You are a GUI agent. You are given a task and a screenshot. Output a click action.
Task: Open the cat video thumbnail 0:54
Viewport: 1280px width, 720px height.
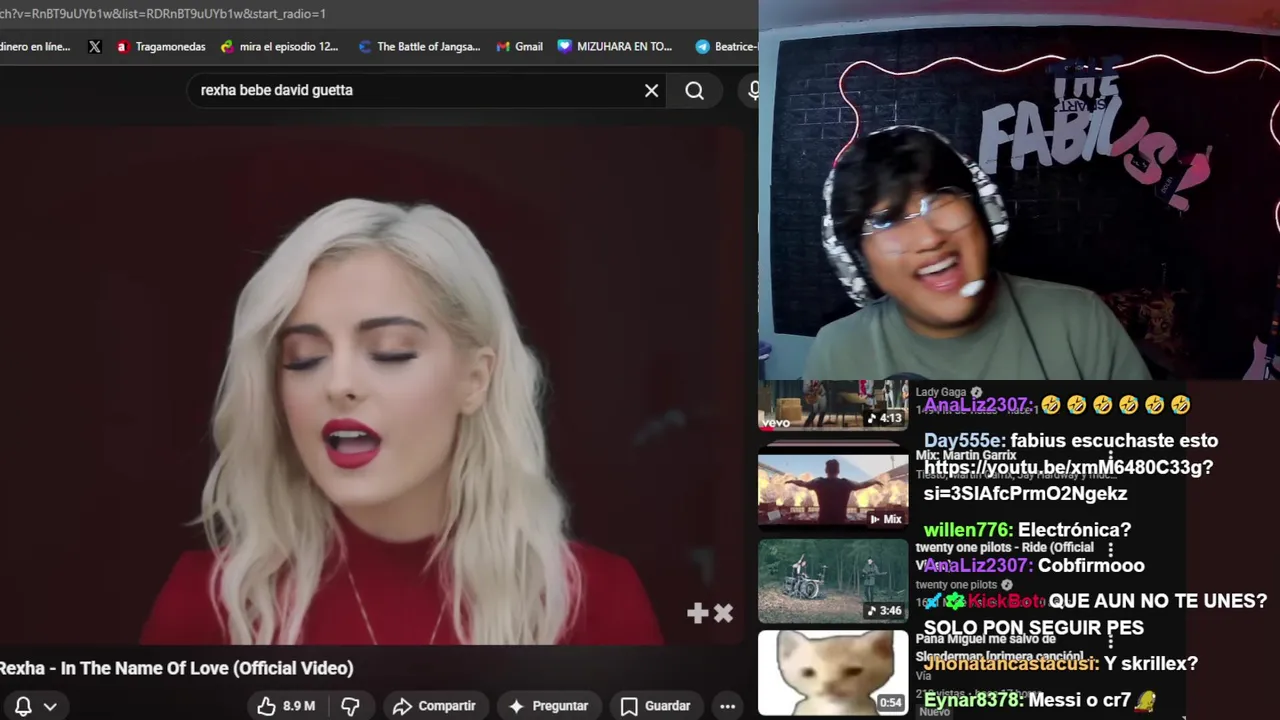(x=833, y=672)
